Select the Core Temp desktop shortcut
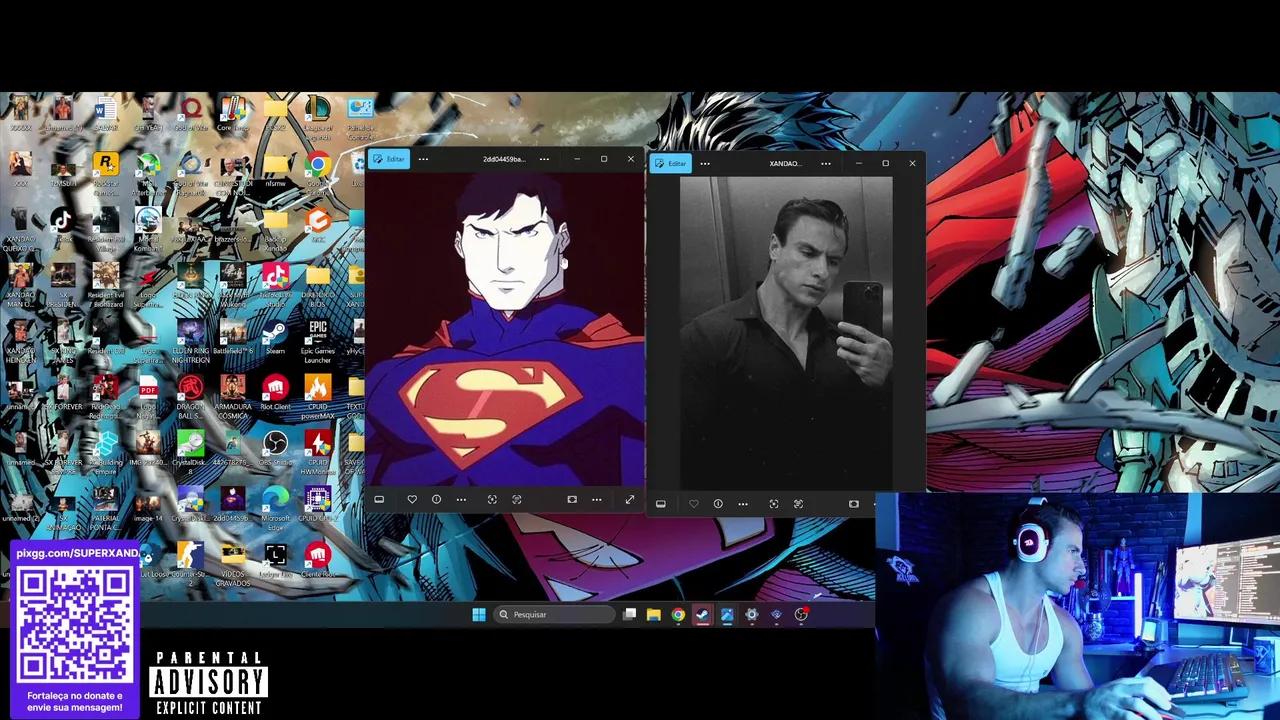Image resolution: width=1280 pixels, height=720 pixels. click(233, 114)
